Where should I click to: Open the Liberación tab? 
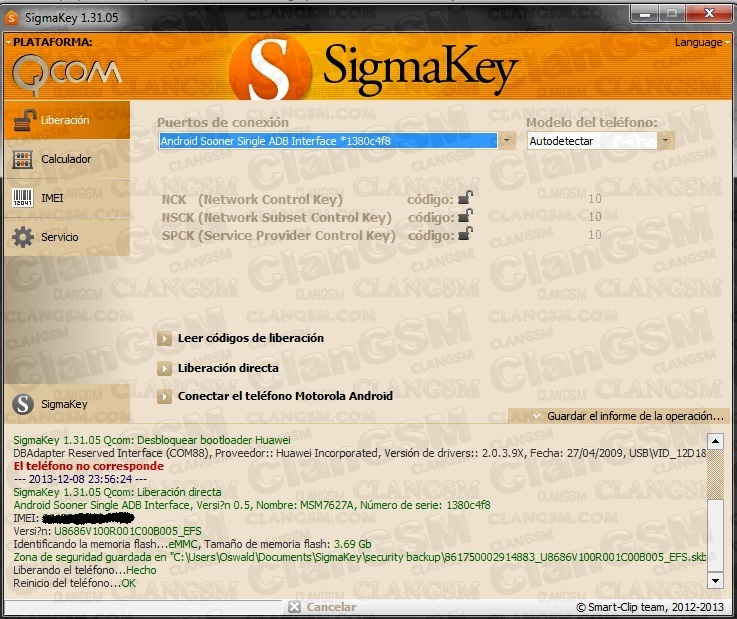point(67,120)
